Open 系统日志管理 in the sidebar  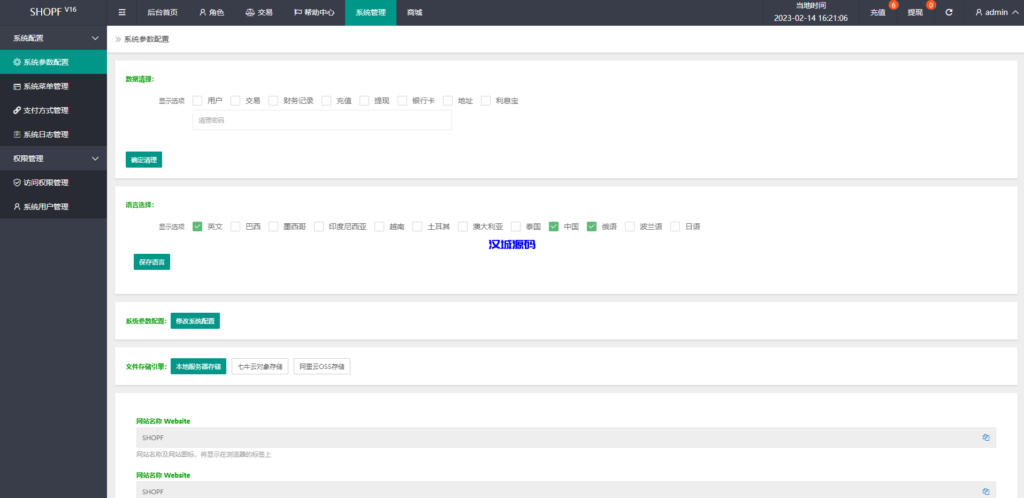point(46,134)
